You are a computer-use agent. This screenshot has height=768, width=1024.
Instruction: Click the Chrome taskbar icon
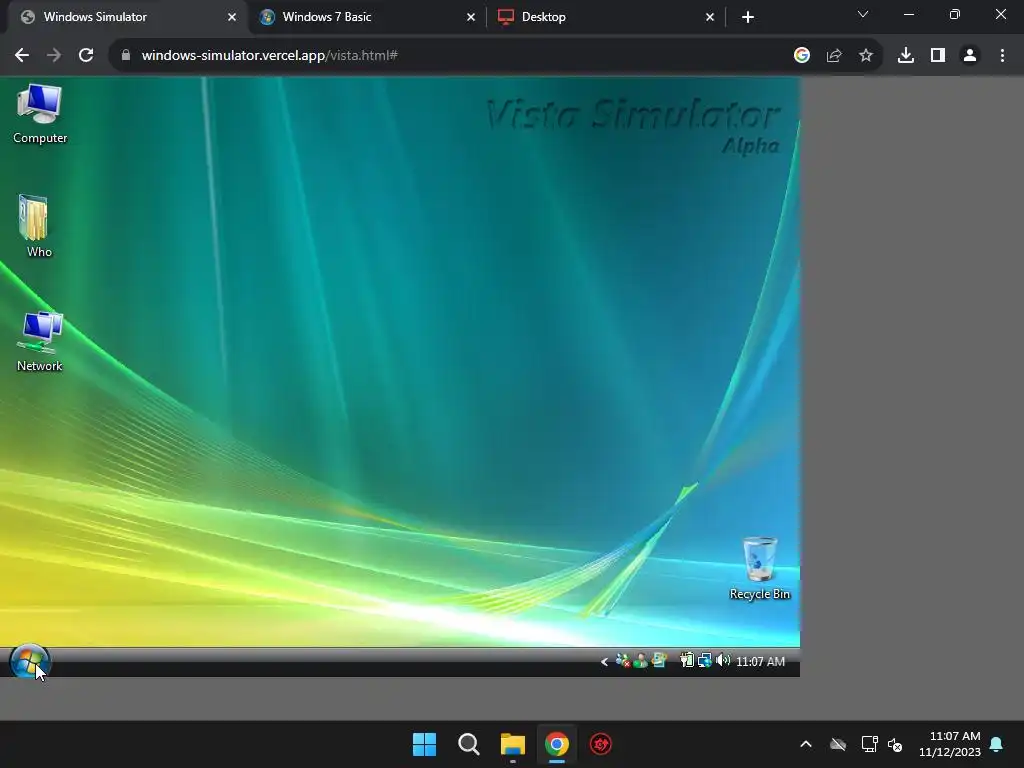click(x=557, y=744)
